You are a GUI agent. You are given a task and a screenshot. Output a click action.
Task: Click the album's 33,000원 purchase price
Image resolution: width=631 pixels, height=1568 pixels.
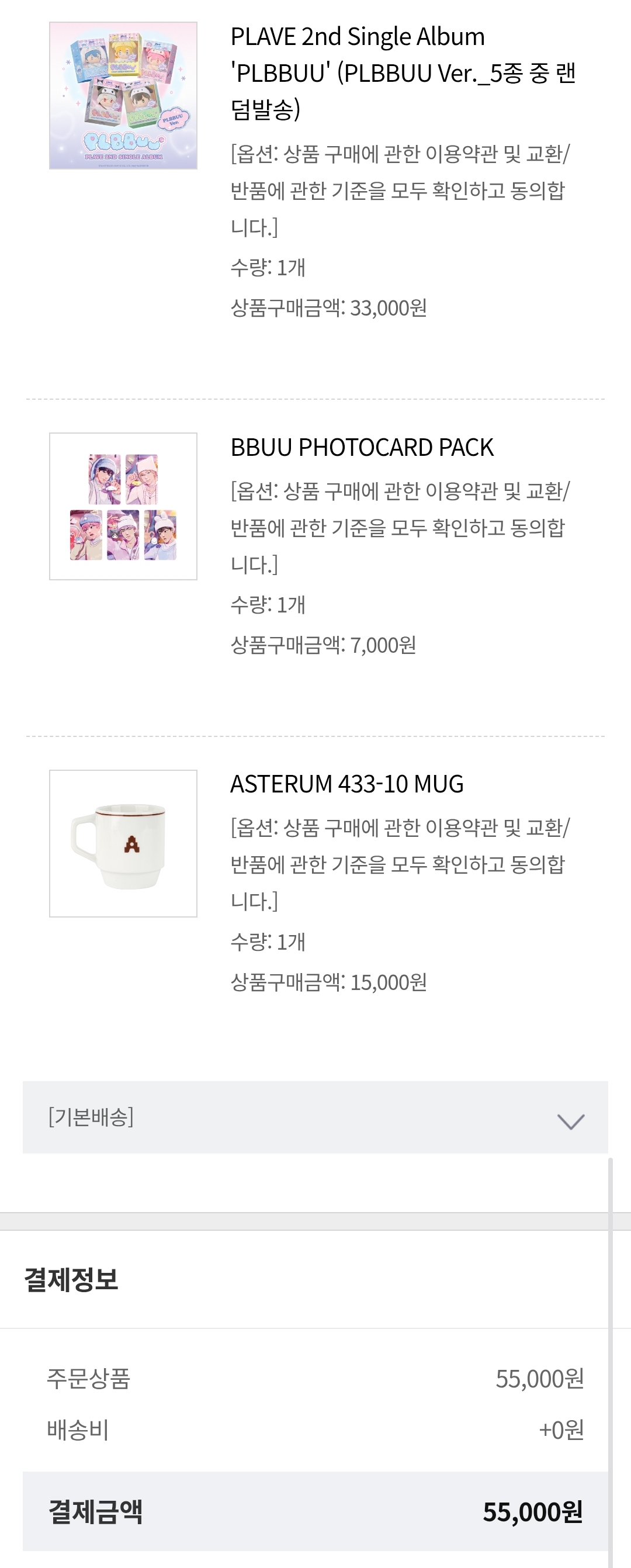[x=388, y=308]
